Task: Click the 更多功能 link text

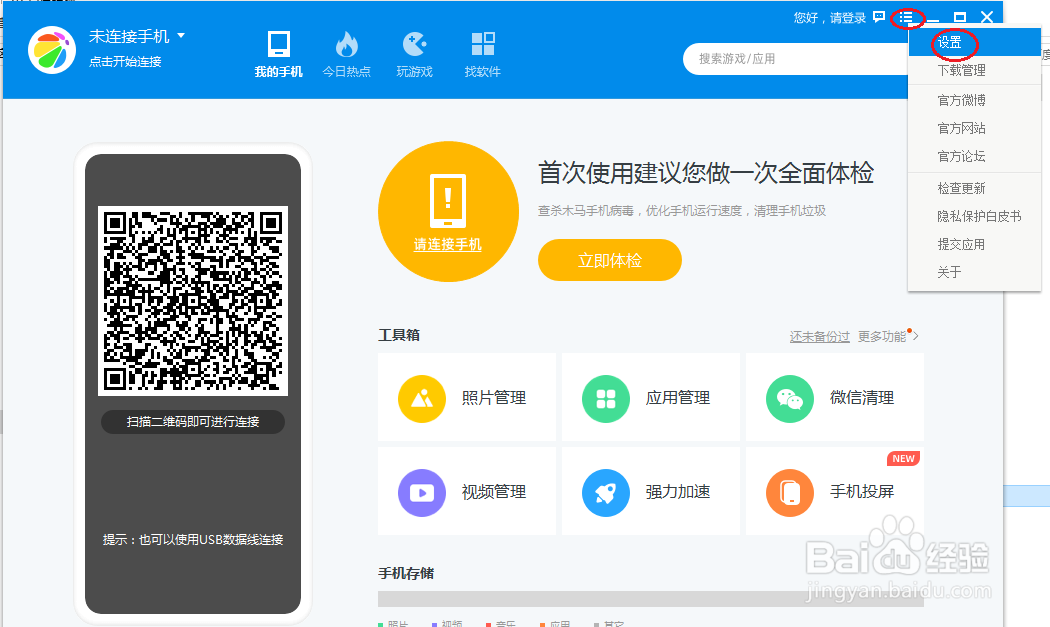Action: [x=882, y=336]
